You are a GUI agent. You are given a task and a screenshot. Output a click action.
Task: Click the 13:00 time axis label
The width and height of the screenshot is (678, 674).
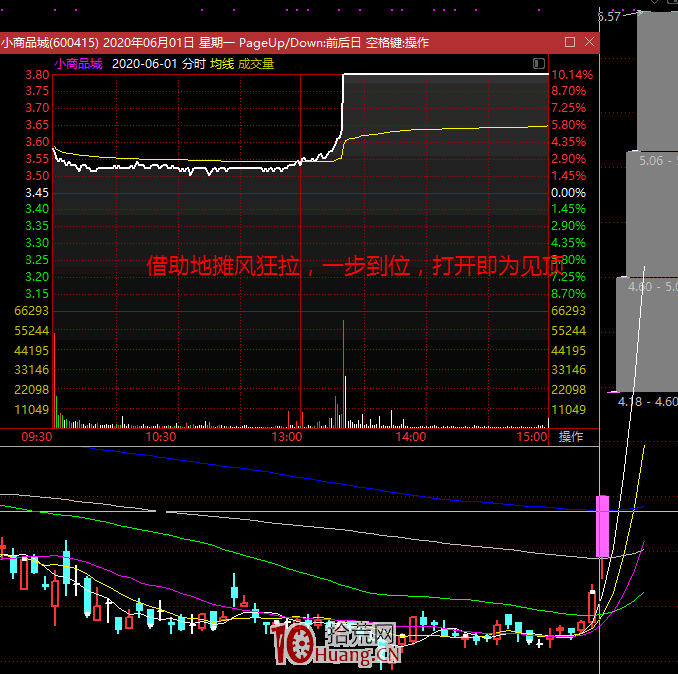point(287,437)
